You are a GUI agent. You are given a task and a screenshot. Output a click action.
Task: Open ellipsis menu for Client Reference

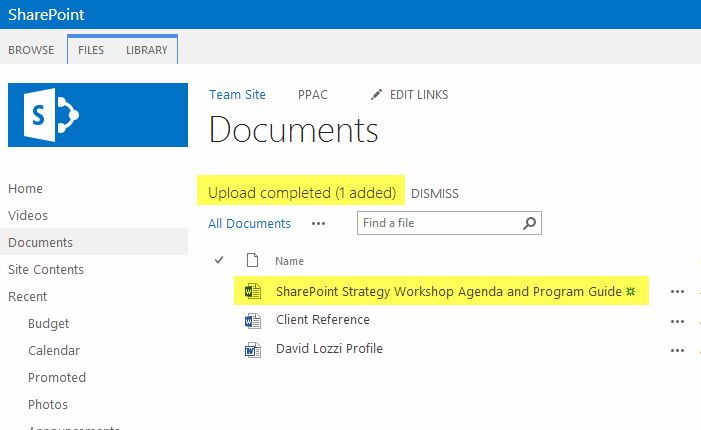677,321
